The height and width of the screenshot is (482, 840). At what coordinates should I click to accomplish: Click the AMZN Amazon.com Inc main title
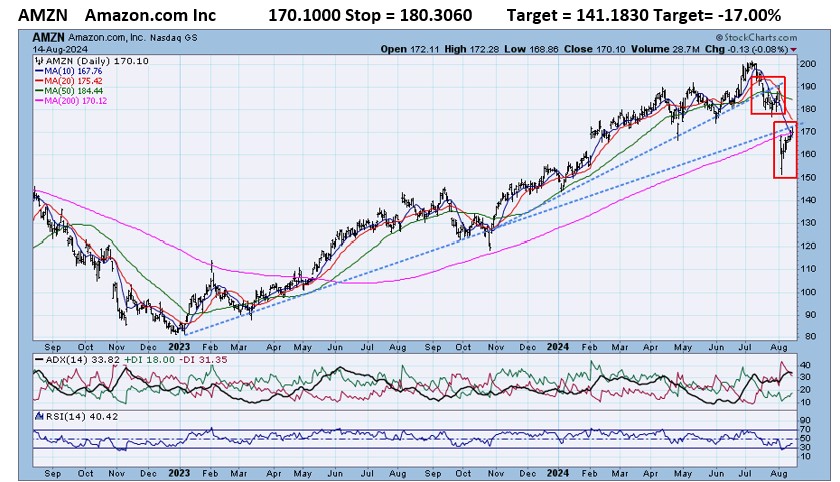(117, 15)
